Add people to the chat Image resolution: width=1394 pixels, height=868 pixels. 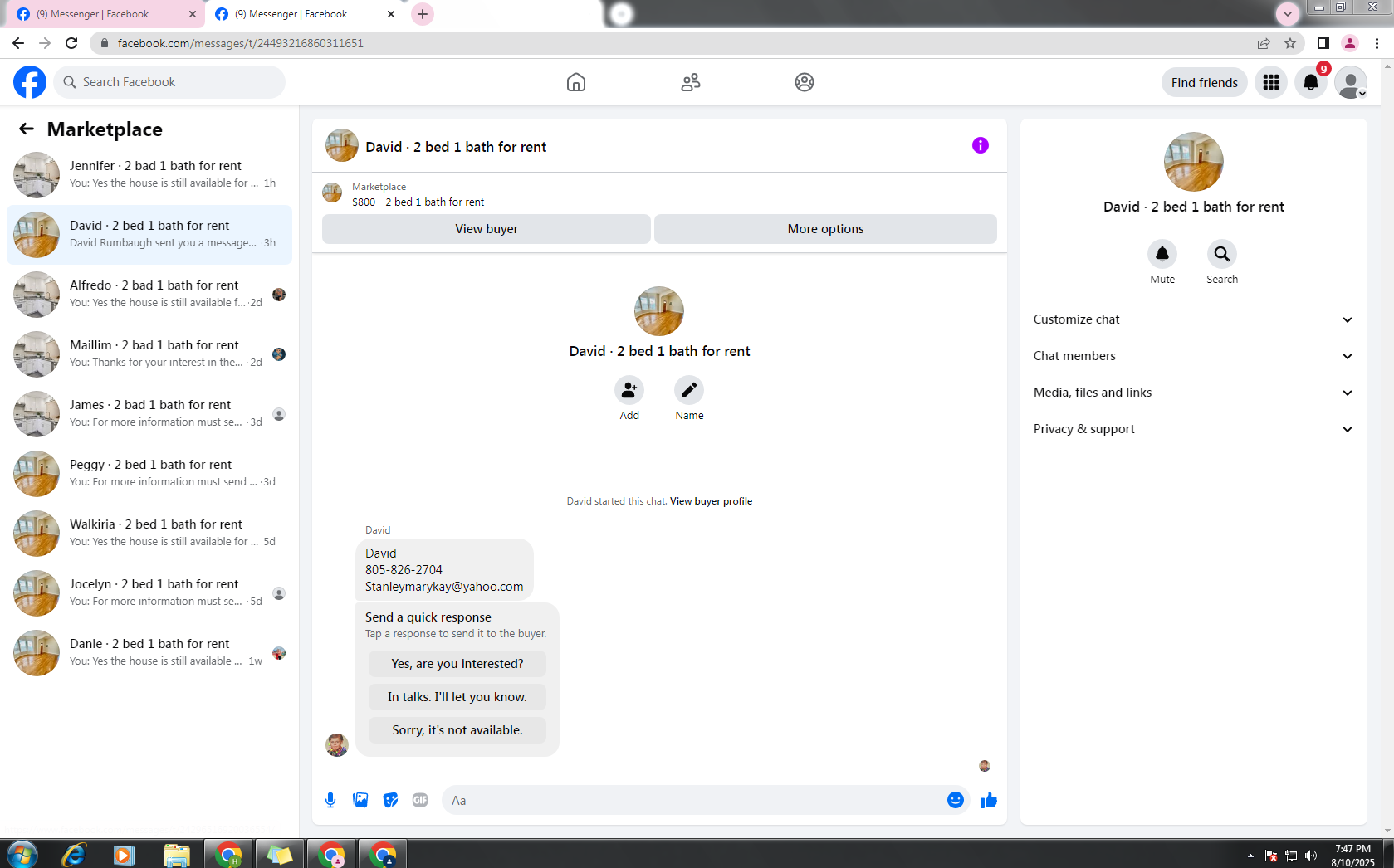click(x=629, y=390)
